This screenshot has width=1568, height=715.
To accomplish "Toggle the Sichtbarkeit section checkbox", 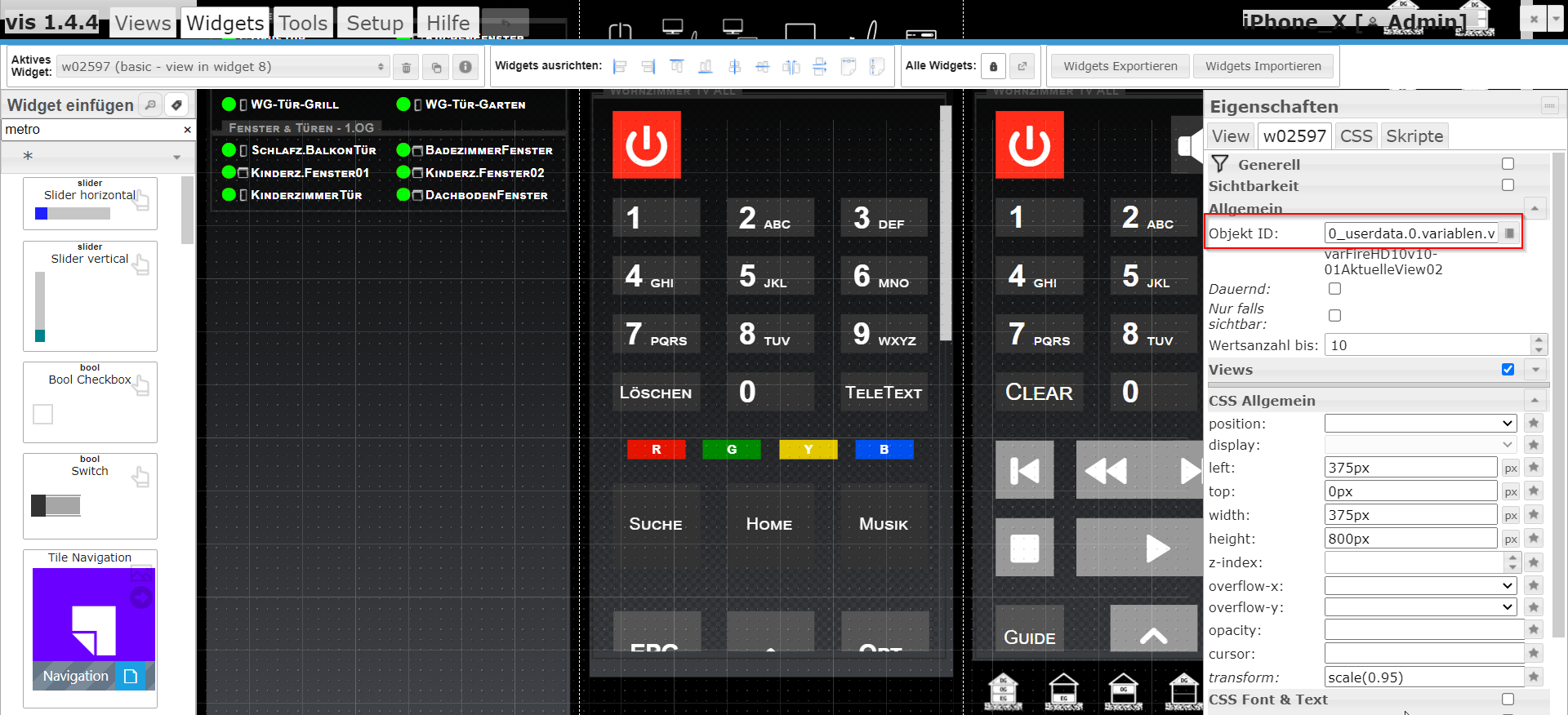I will [x=1508, y=185].
